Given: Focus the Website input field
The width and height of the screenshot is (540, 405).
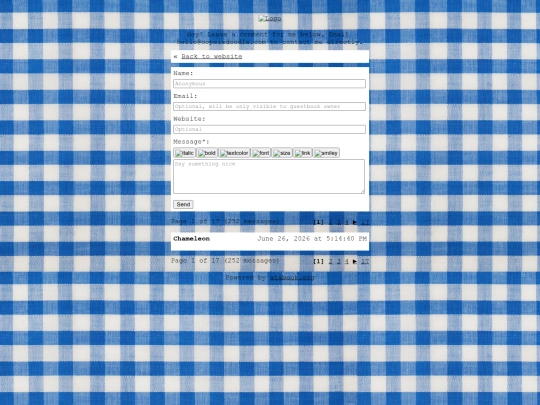Looking at the screenshot, I should pyautogui.click(x=269, y=129).
